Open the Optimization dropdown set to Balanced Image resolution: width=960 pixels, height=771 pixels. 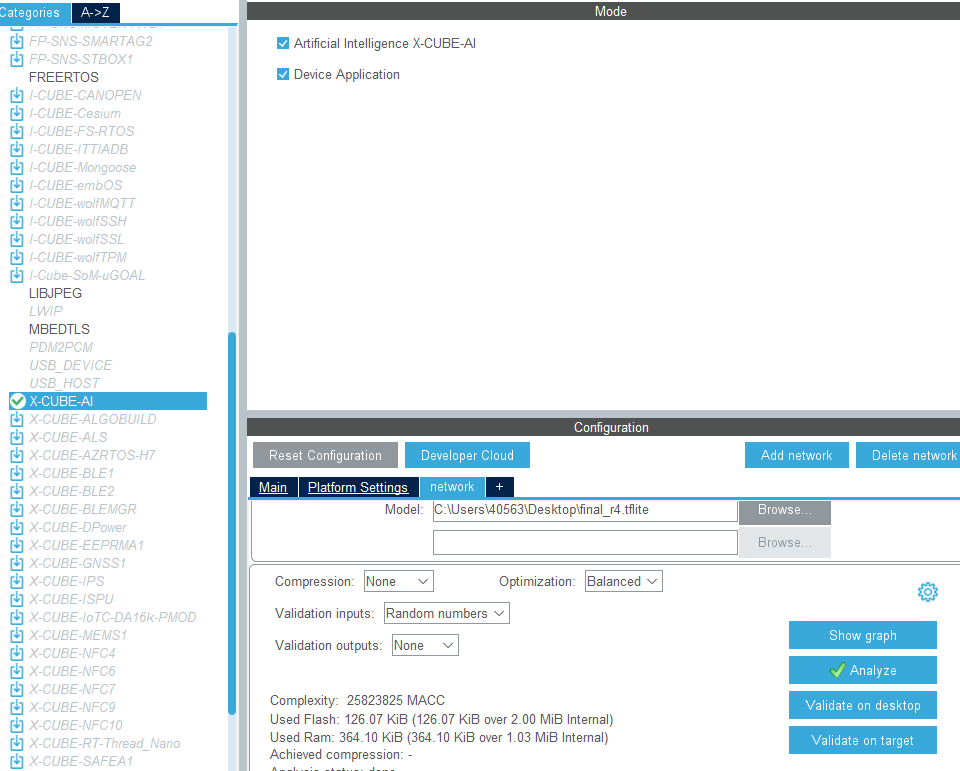click(623, 581)
